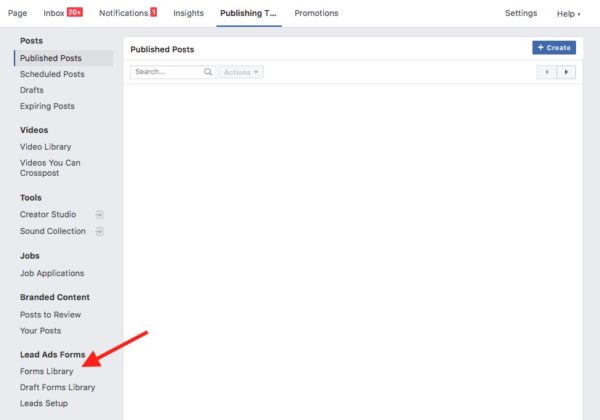Screen dimensions: 600x420
Task: Open Job Applications
Action: pyautogui.click(x=52, y=273)
